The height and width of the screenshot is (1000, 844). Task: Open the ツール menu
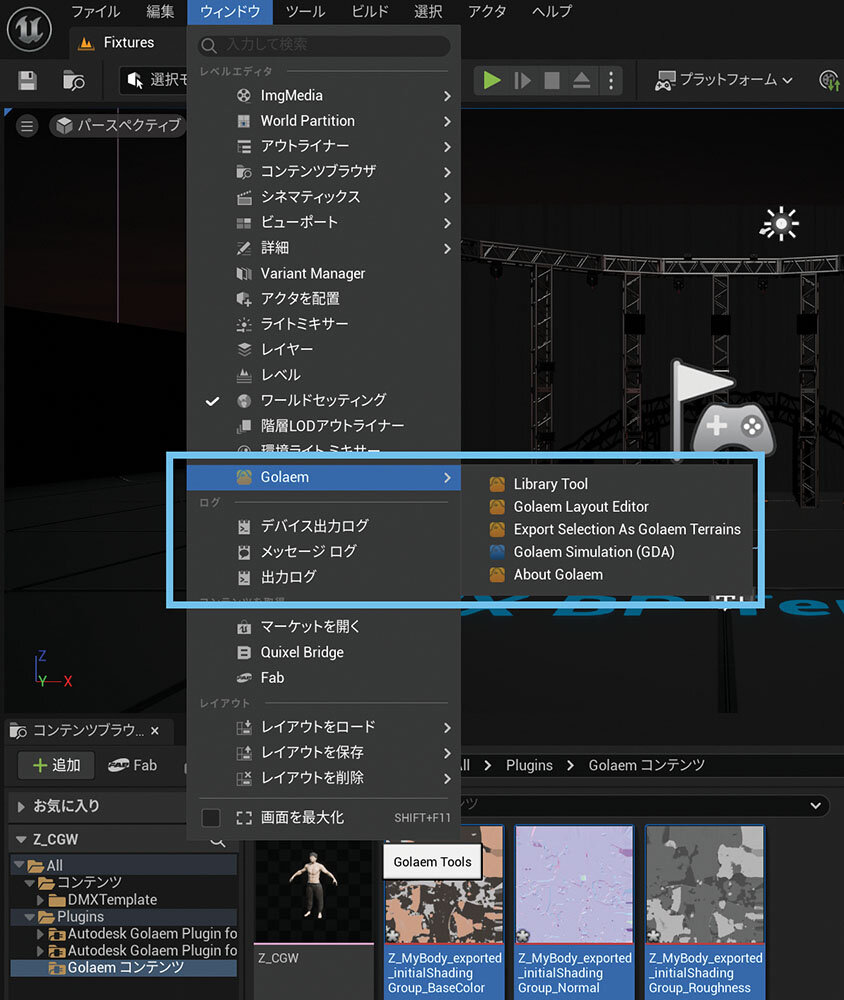(x=305, y=11)
